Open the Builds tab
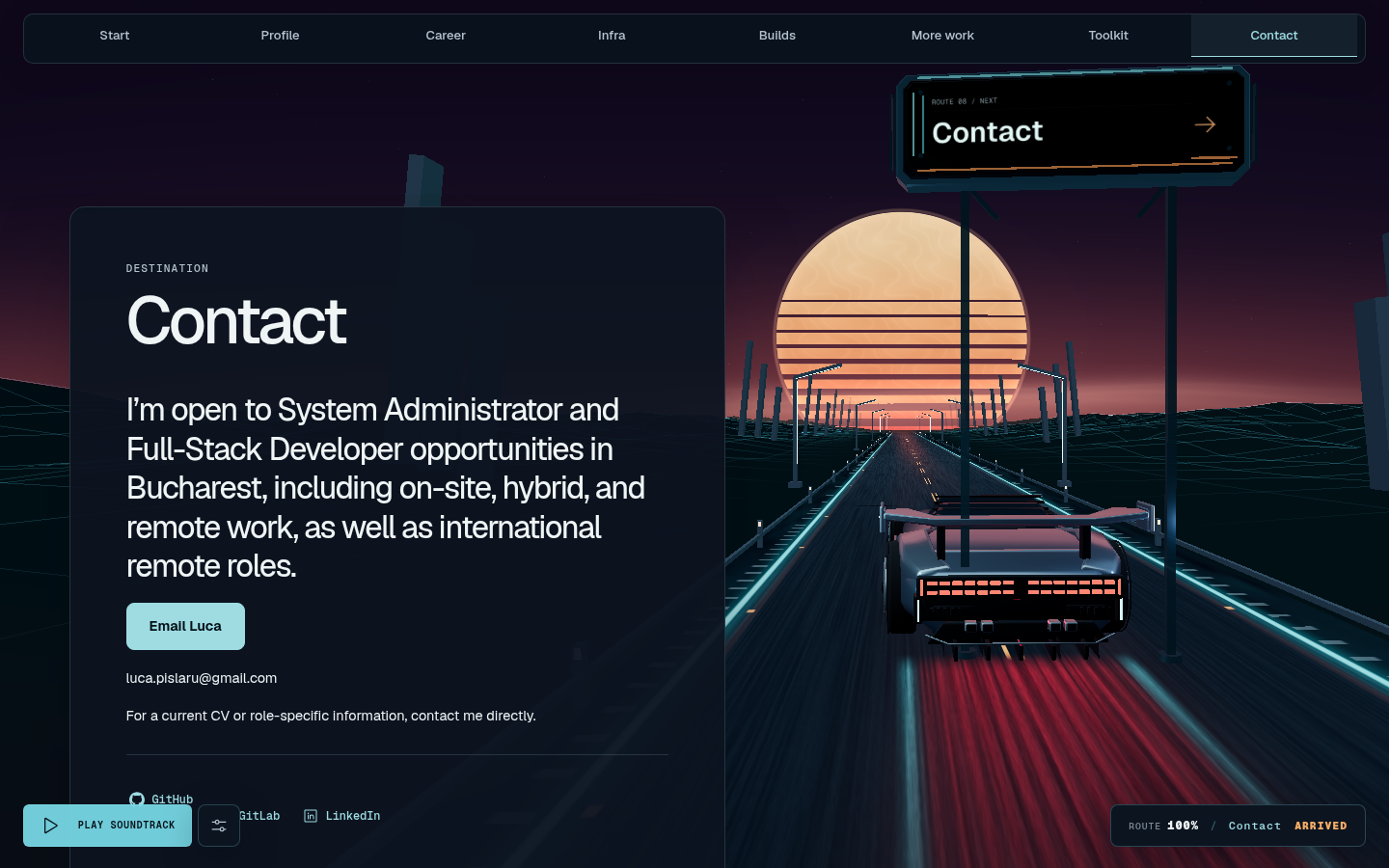Image resolution: width=1389 pixels, height=868 pixels. click(777, 36)
